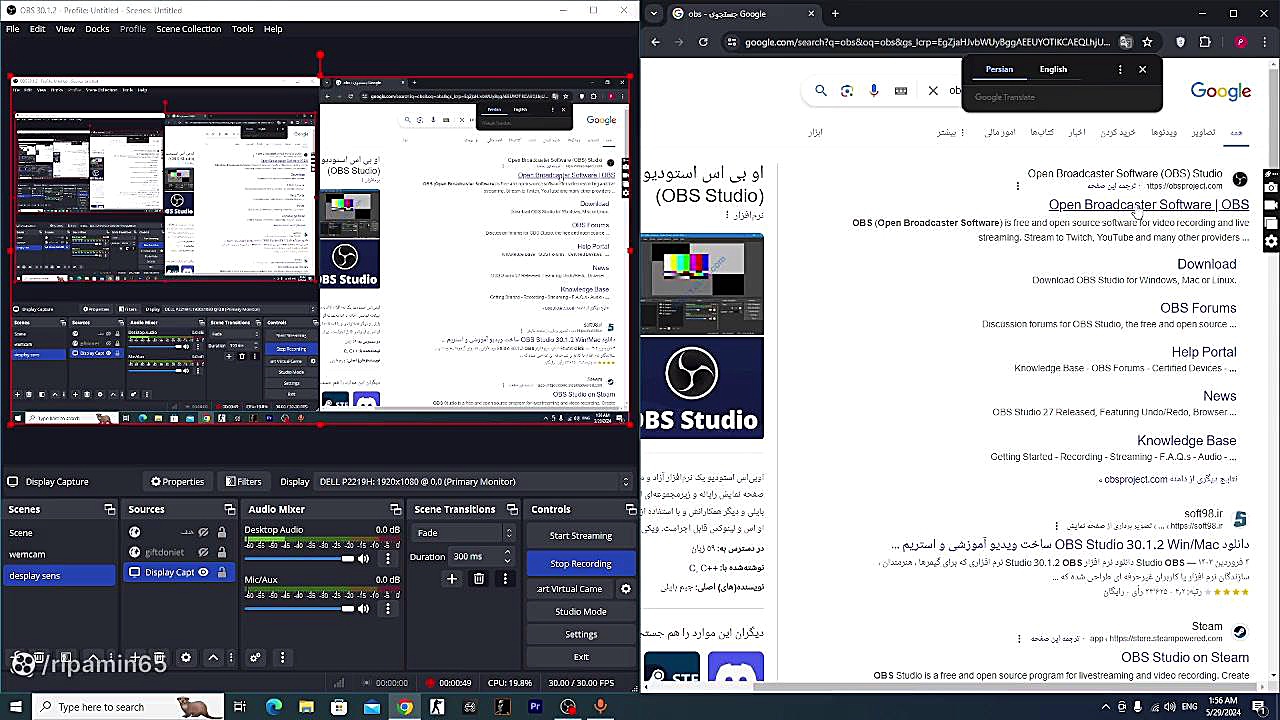Open Google Translate options menu
1280x720 pixels.
[1119, 69]
